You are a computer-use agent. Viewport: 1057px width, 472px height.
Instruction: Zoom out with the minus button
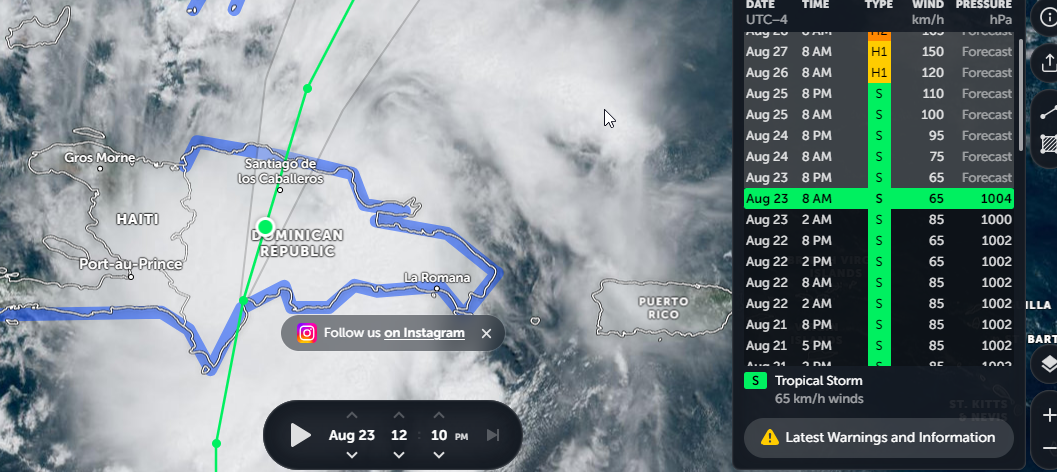point(1047,448)
